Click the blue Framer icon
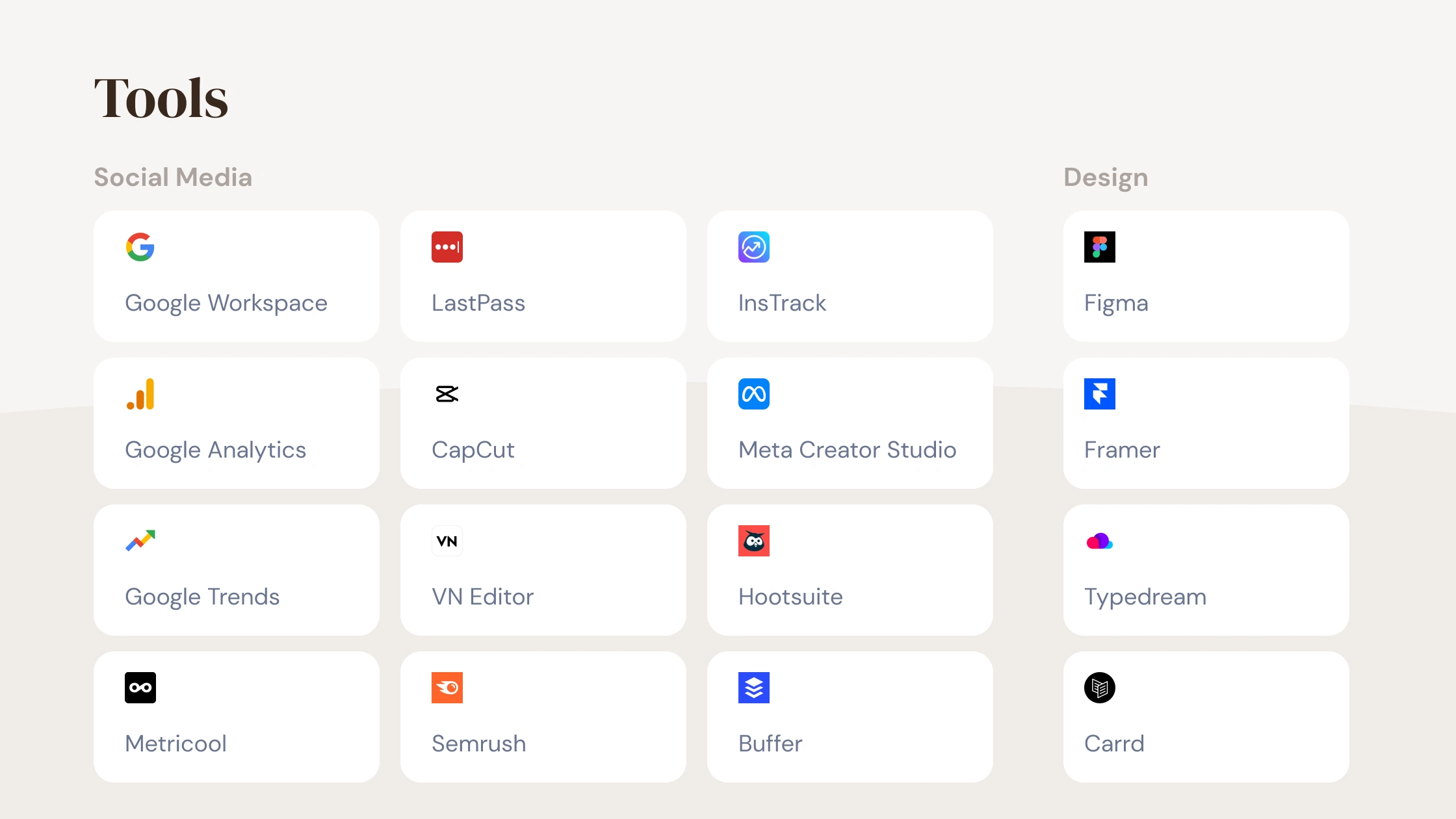The height and width of the screenshot is (819, 1456). [1100, 394]
